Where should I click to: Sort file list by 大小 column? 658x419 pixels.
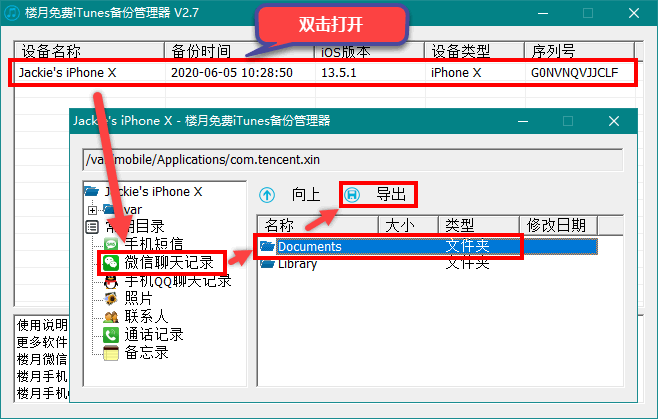click(x=408, y=225)
